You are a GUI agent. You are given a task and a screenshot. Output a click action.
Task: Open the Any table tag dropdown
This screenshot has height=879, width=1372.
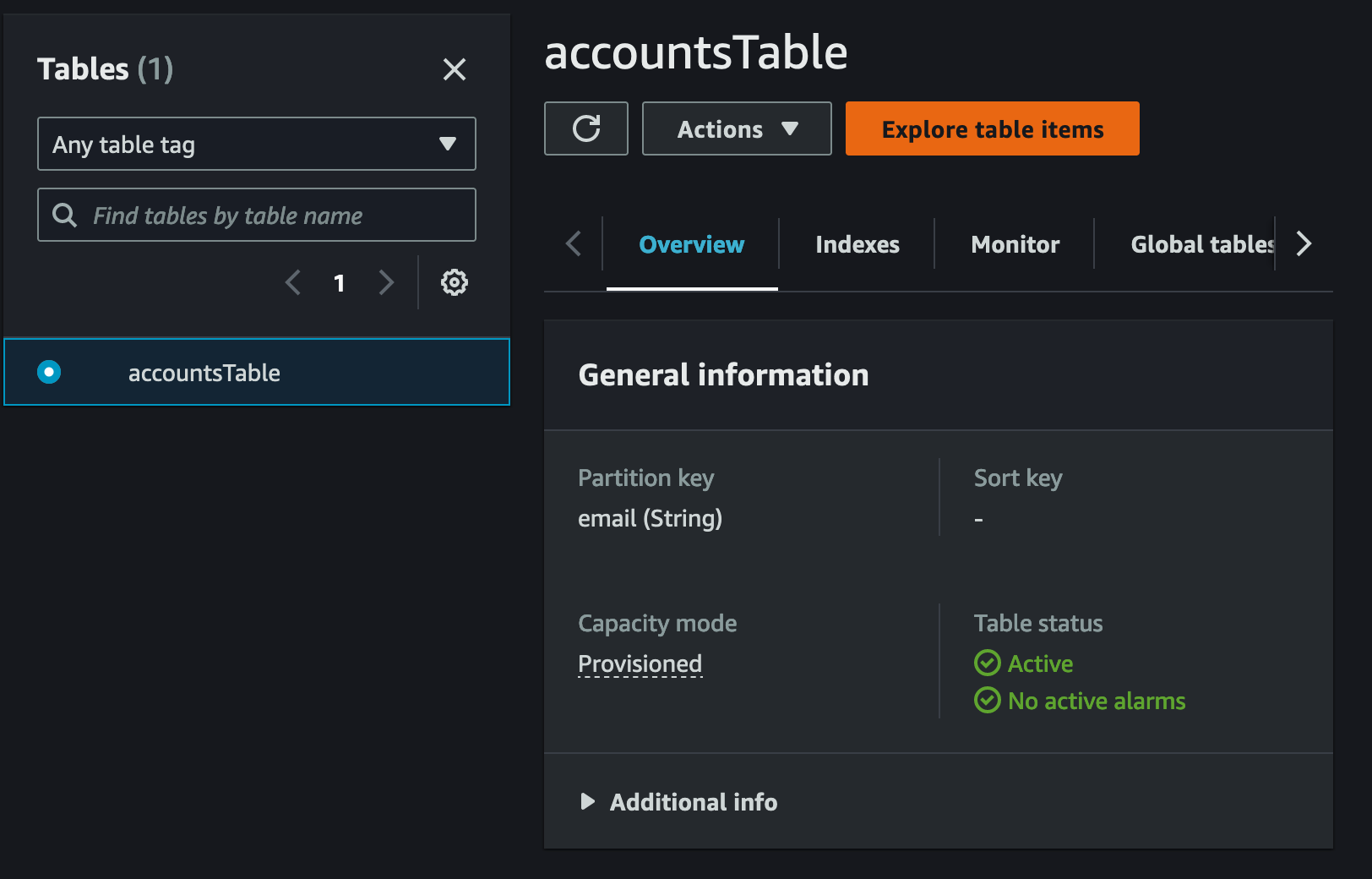[x=257, y=144]
